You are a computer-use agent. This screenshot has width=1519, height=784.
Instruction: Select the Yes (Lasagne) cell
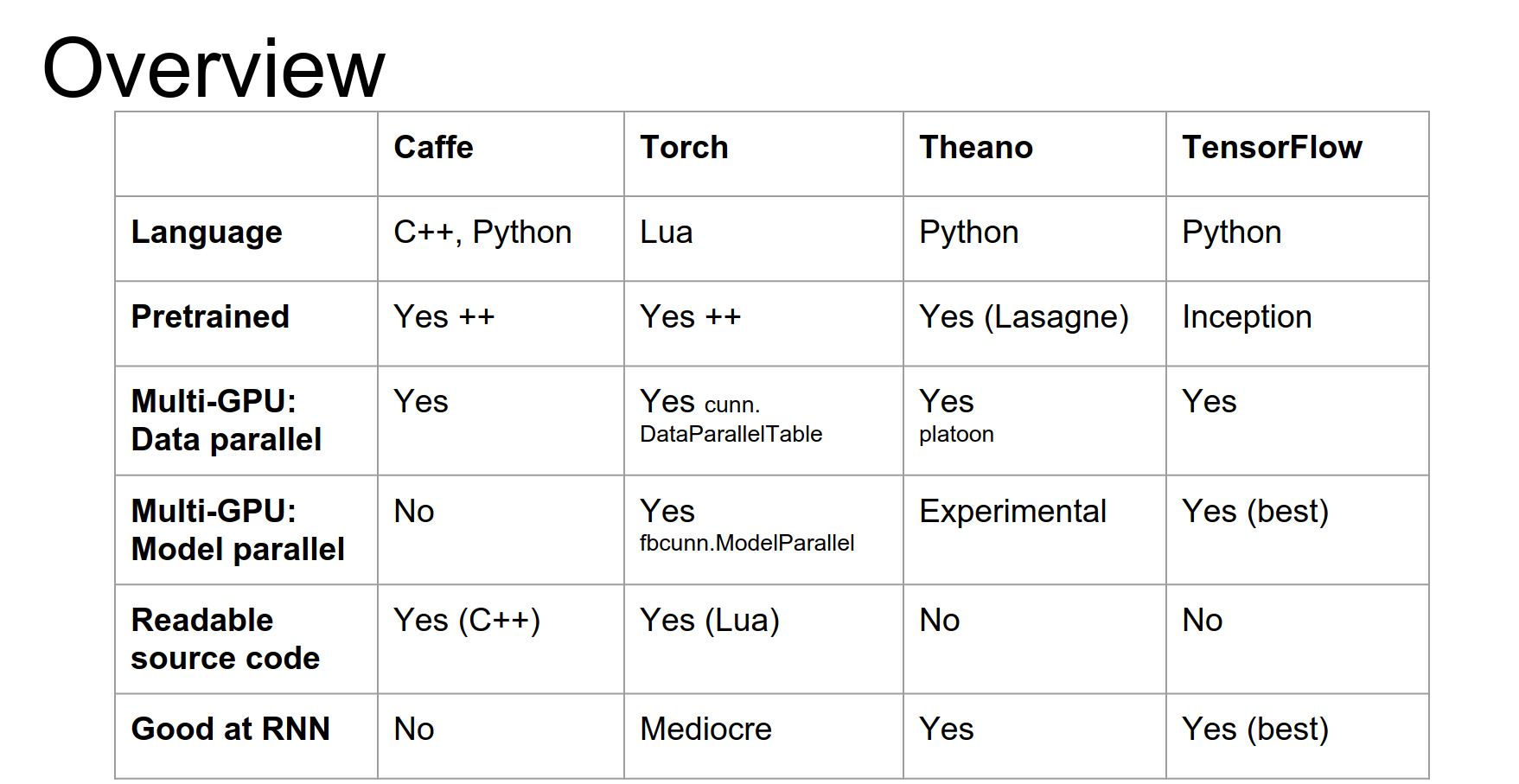click(1024, 317)
